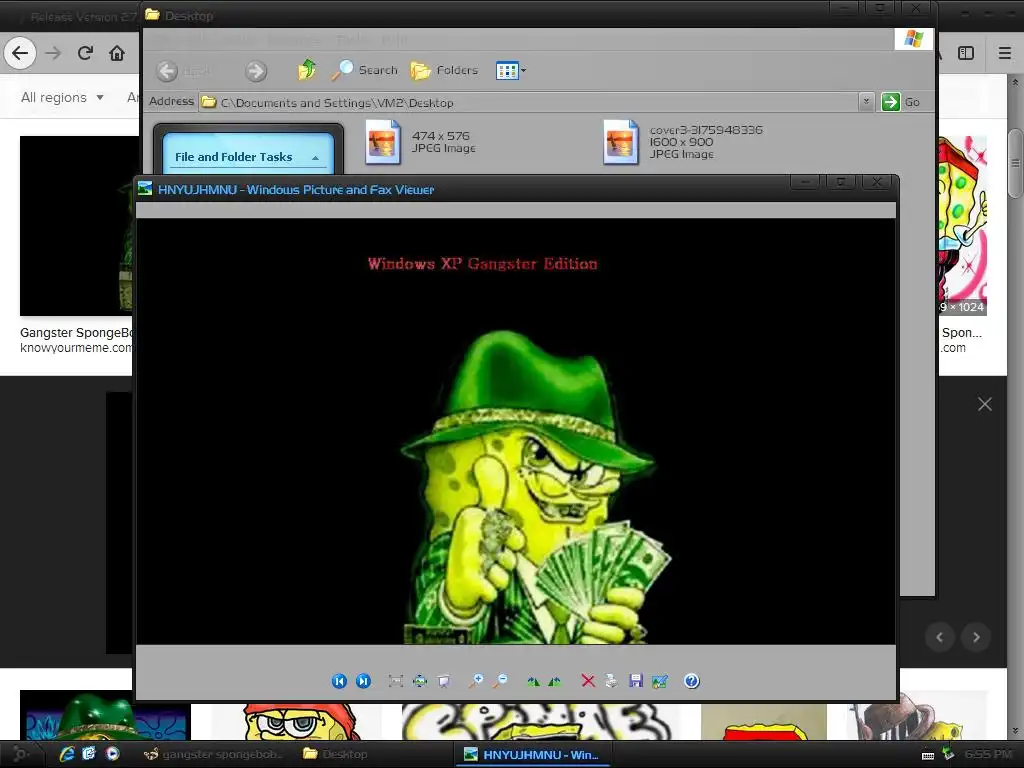Go to previous image in Picture Viewer
Image resolution: width=1024 pixels, height=768 pixels.
point(339,681)
